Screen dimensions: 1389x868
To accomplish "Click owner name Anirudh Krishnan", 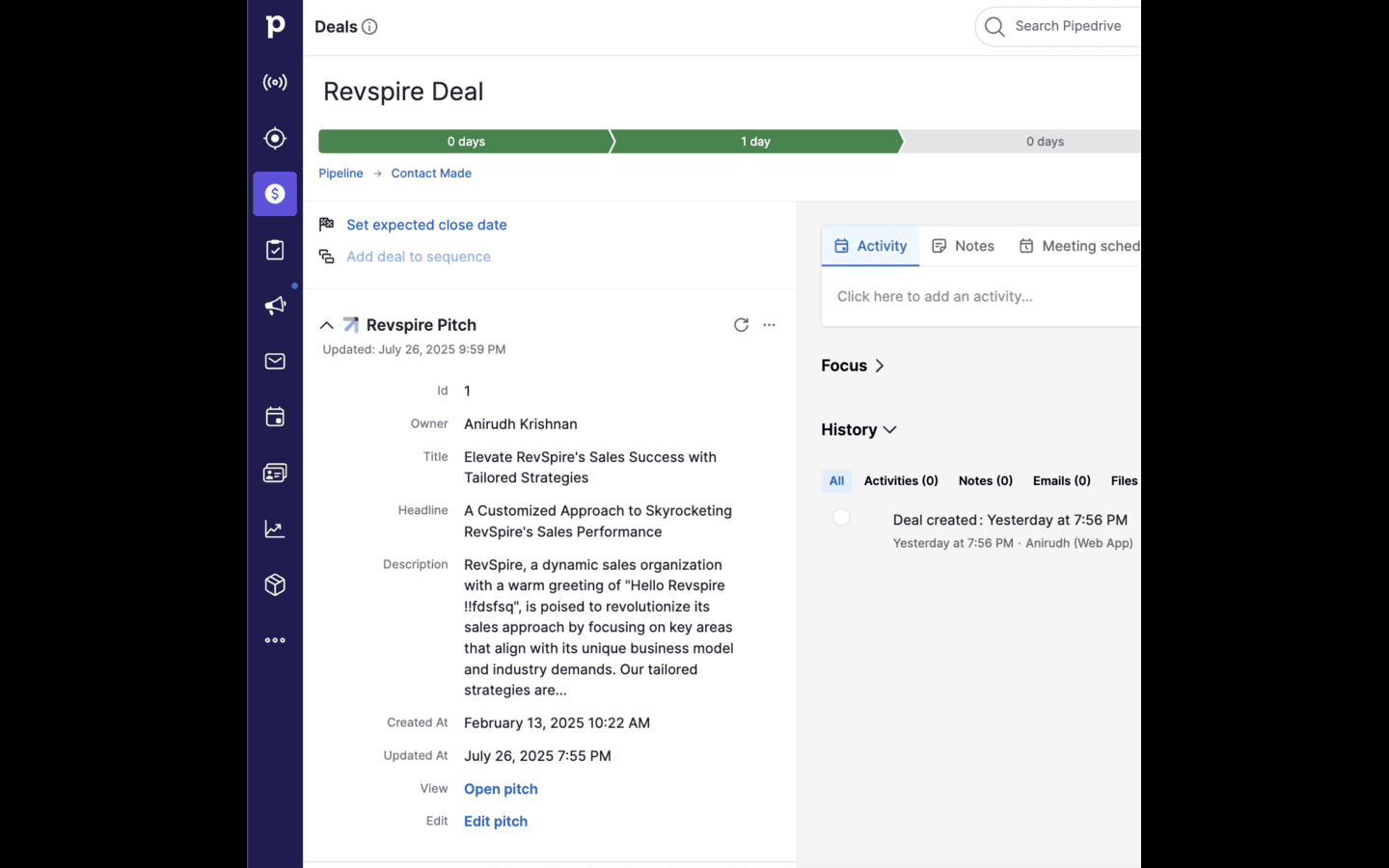I will pyautogui.click(x=521, y=424).
